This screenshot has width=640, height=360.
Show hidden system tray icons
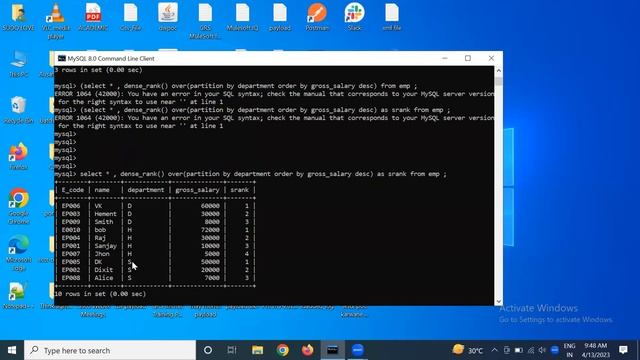tap(494, 350)
